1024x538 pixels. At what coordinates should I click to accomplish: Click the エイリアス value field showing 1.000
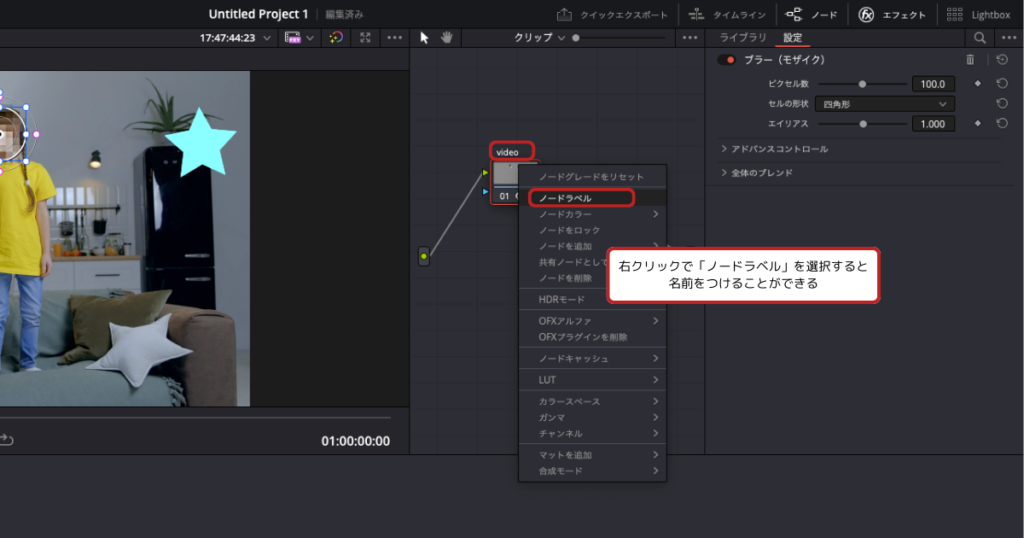pyautogui.click(x=932, y=124)
